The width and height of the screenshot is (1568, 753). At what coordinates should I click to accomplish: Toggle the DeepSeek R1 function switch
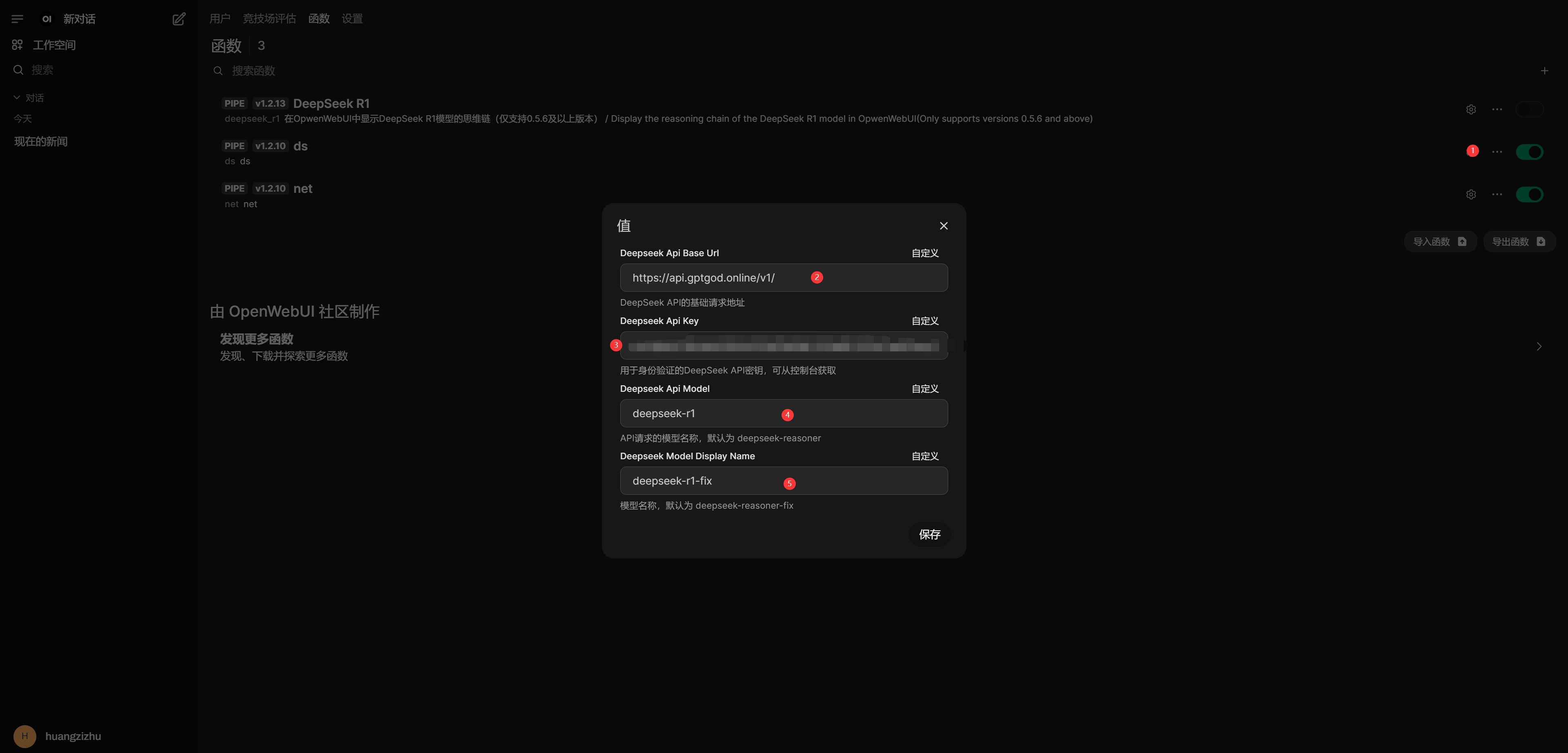(x=1529, y=109)
